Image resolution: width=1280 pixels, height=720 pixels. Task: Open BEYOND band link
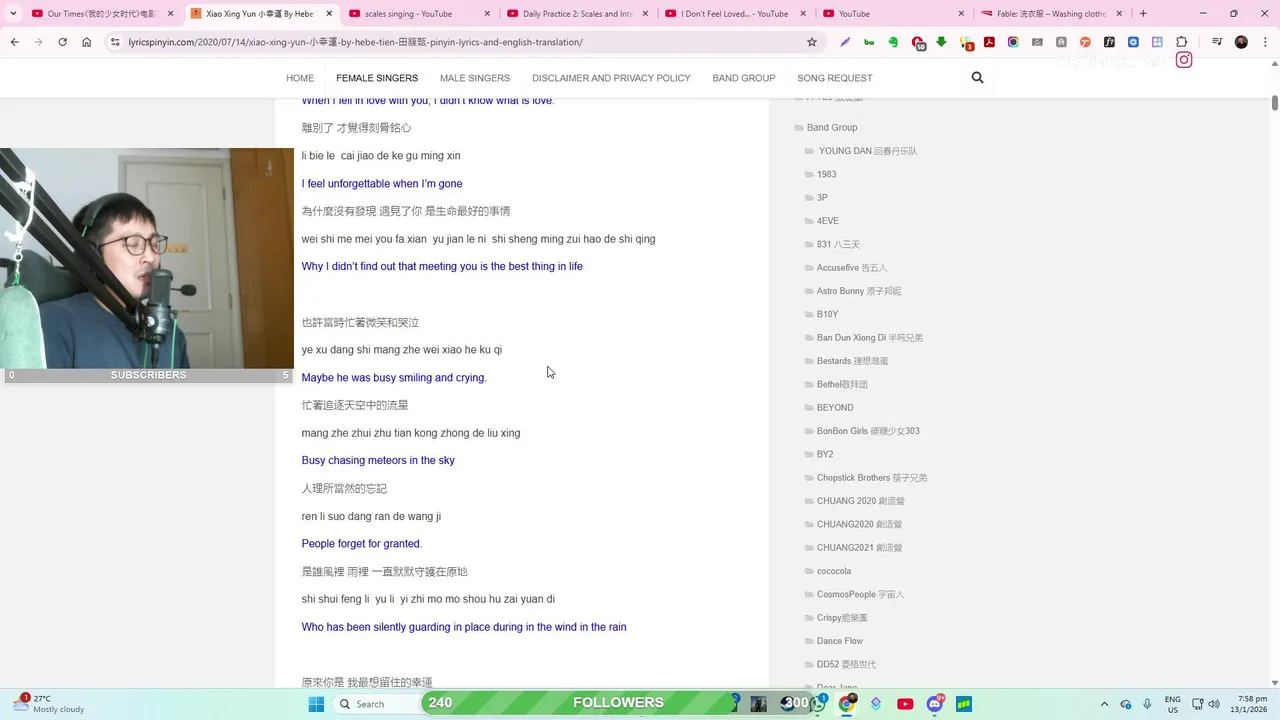tap(835, 408)
